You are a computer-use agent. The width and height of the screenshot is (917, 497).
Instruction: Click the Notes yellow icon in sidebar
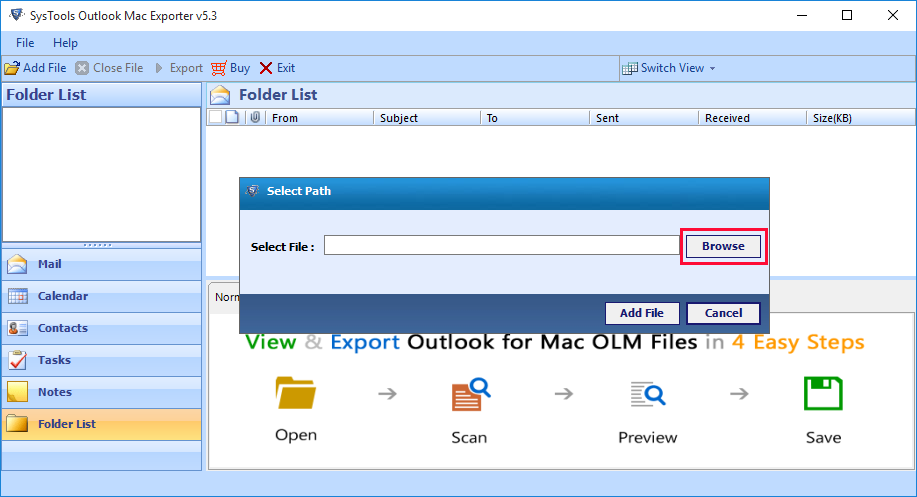tap(18, 392)
